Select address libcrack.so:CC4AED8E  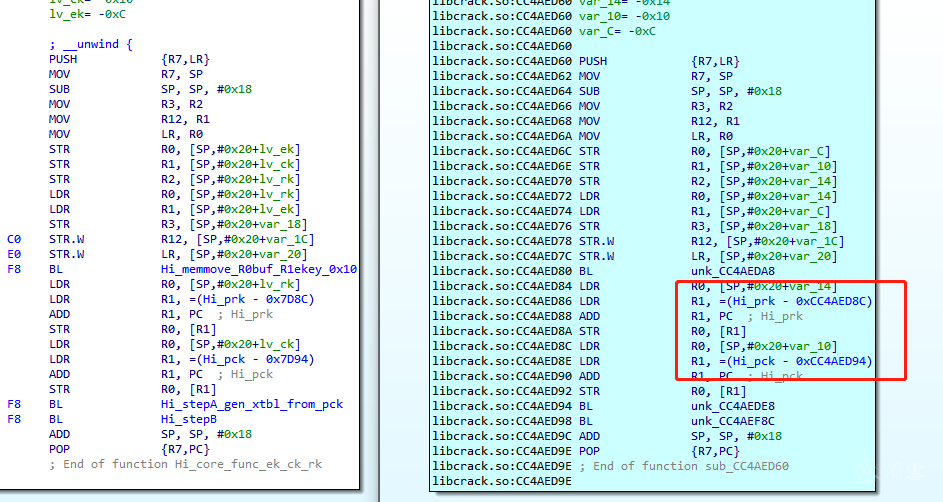click(x=502, y=361)
